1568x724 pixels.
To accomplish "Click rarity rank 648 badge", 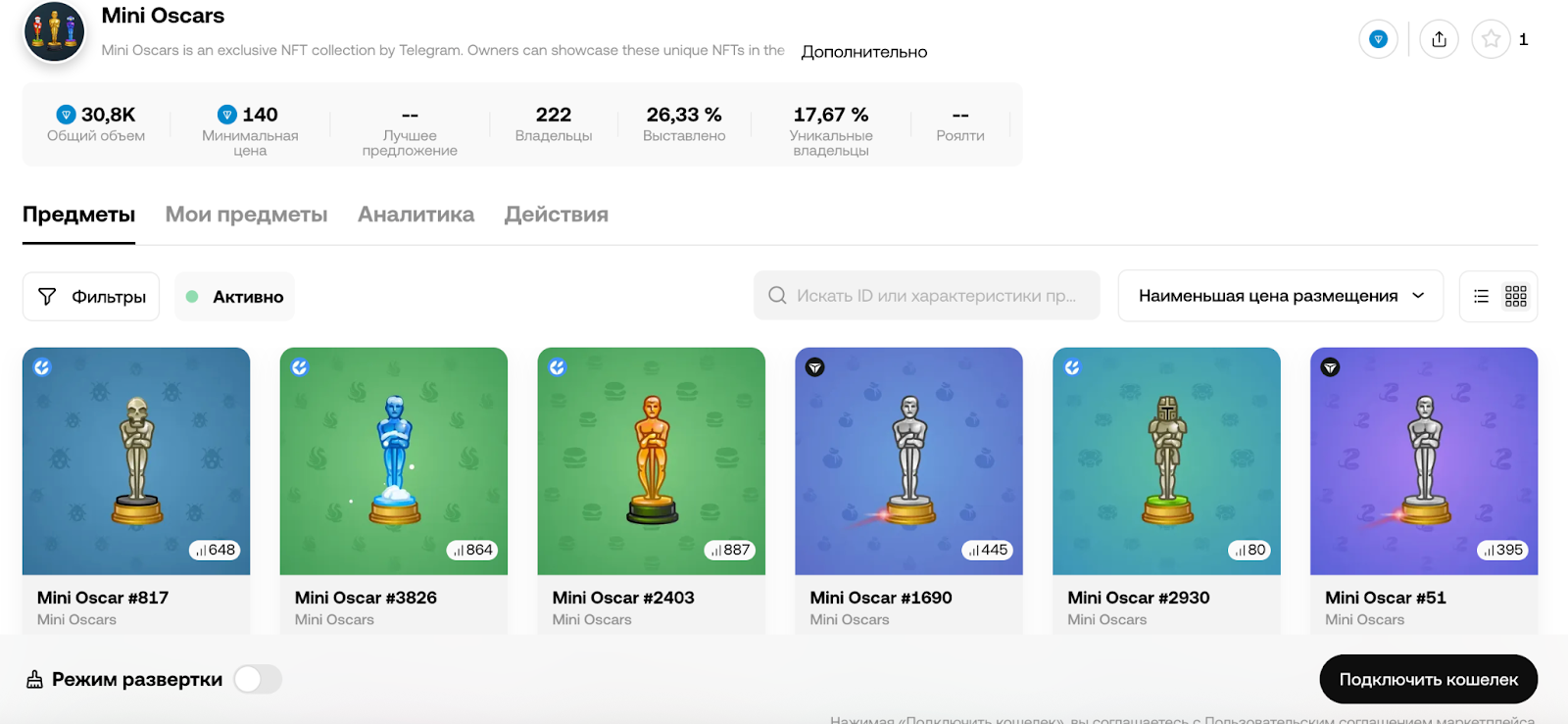I will pos(215,550).
